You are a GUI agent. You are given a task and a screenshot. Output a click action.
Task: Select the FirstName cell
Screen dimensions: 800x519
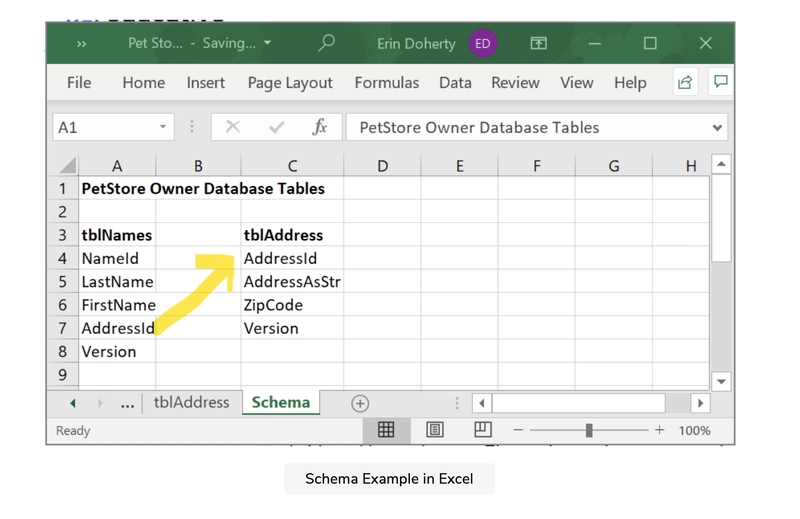[x=117, y=305]
